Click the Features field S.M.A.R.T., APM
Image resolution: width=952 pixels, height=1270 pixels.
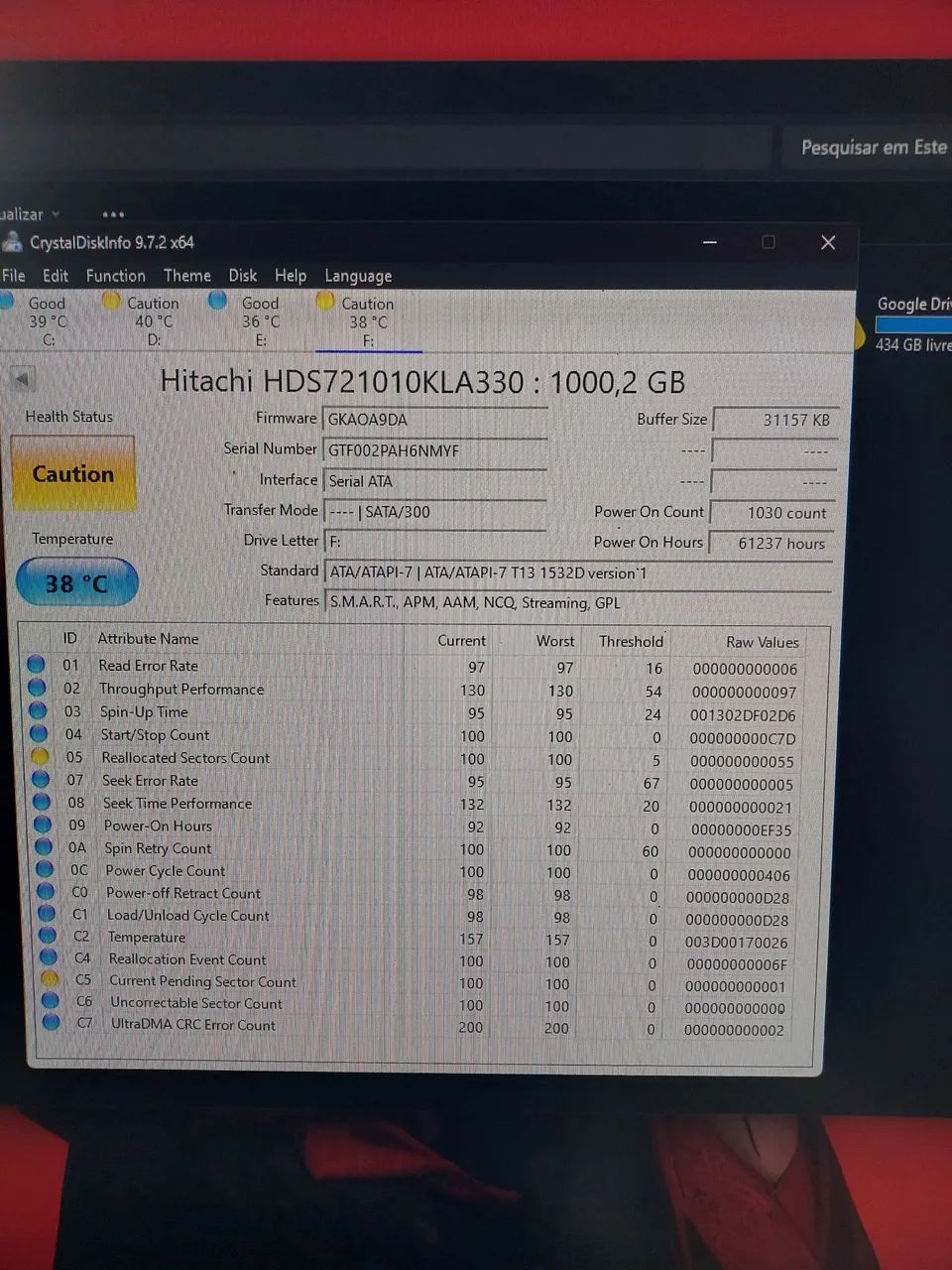[x=578, y=602]
